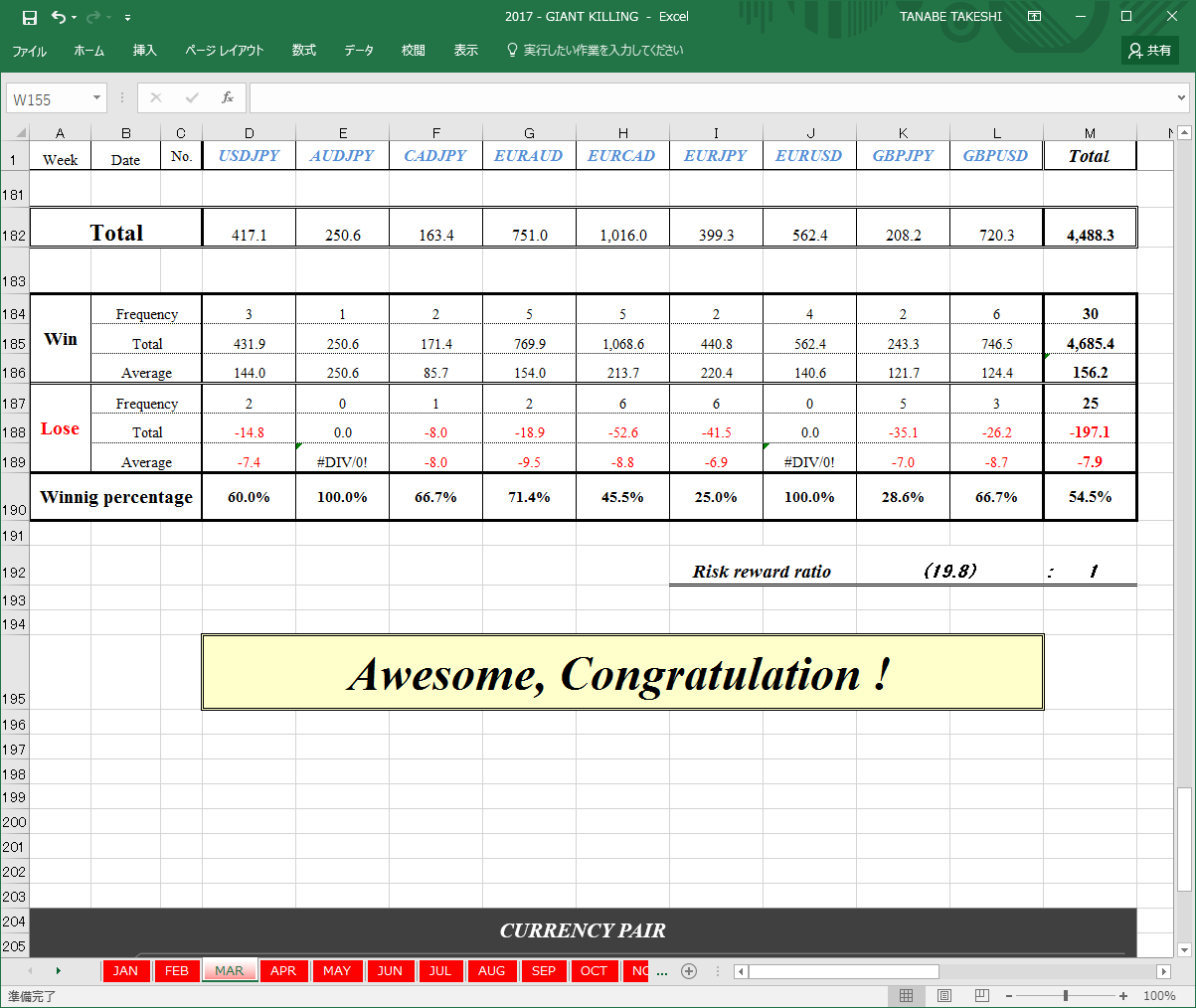Screen dimensions: 1196x1008
Task: Add a new sheet with plus icon
Action: [689, 971]
